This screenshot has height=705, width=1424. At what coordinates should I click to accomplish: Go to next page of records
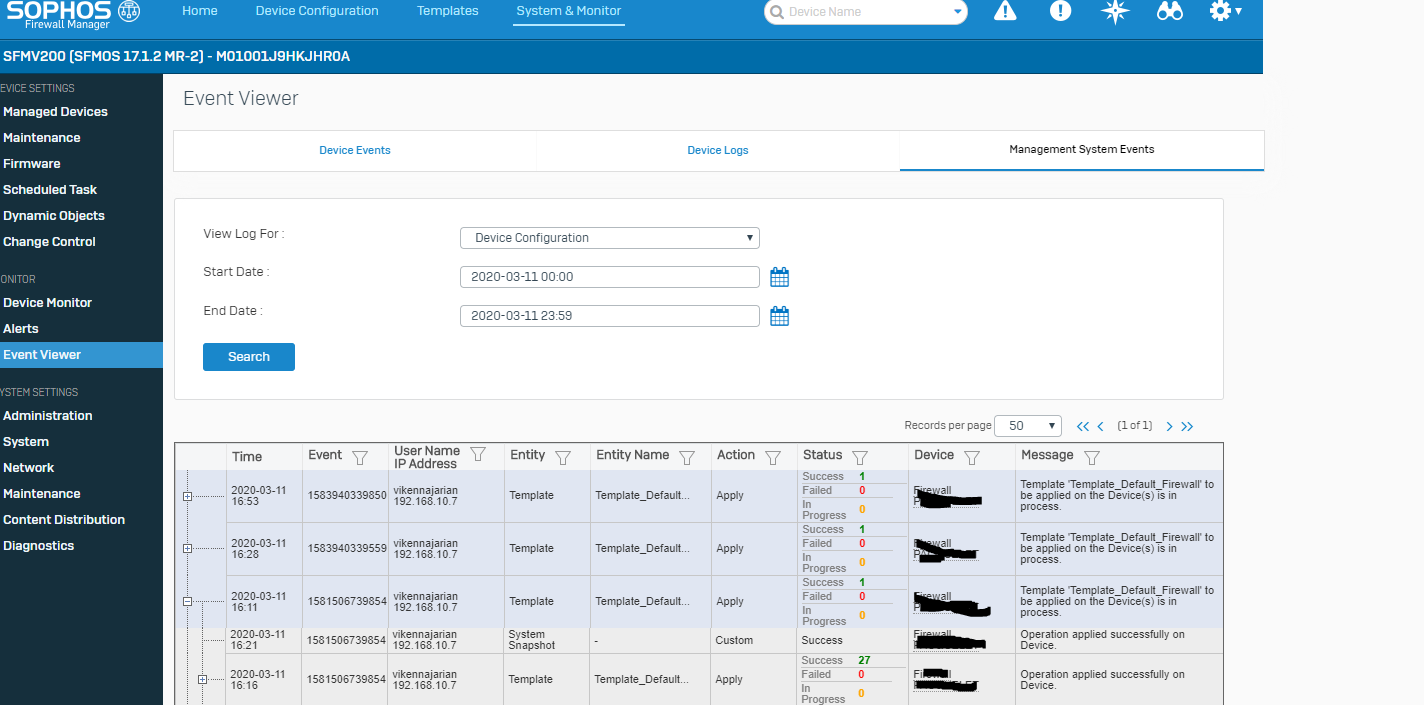click(1169, 426)
